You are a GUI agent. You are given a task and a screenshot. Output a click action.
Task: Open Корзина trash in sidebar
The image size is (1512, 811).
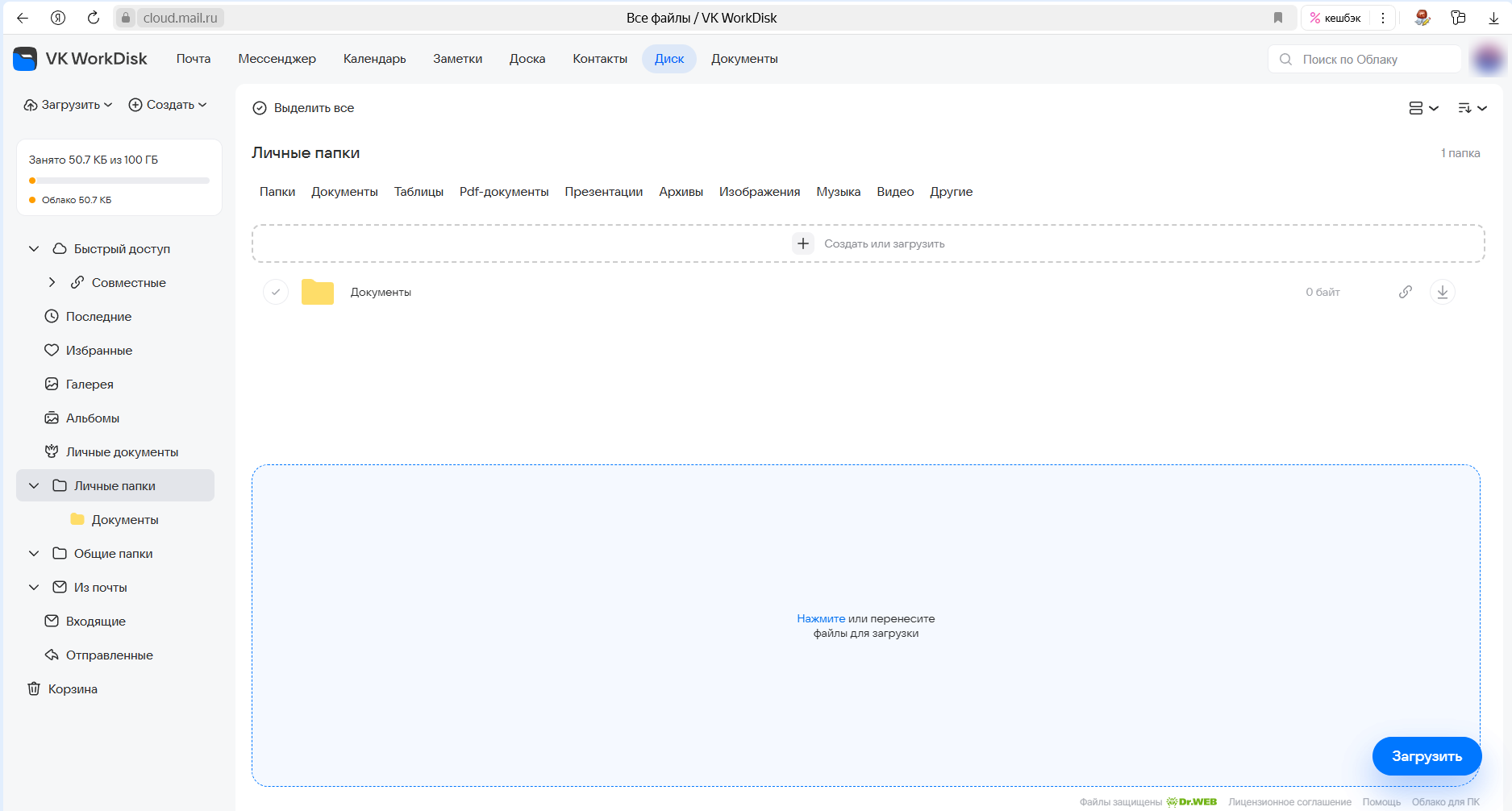click(73, 689)
